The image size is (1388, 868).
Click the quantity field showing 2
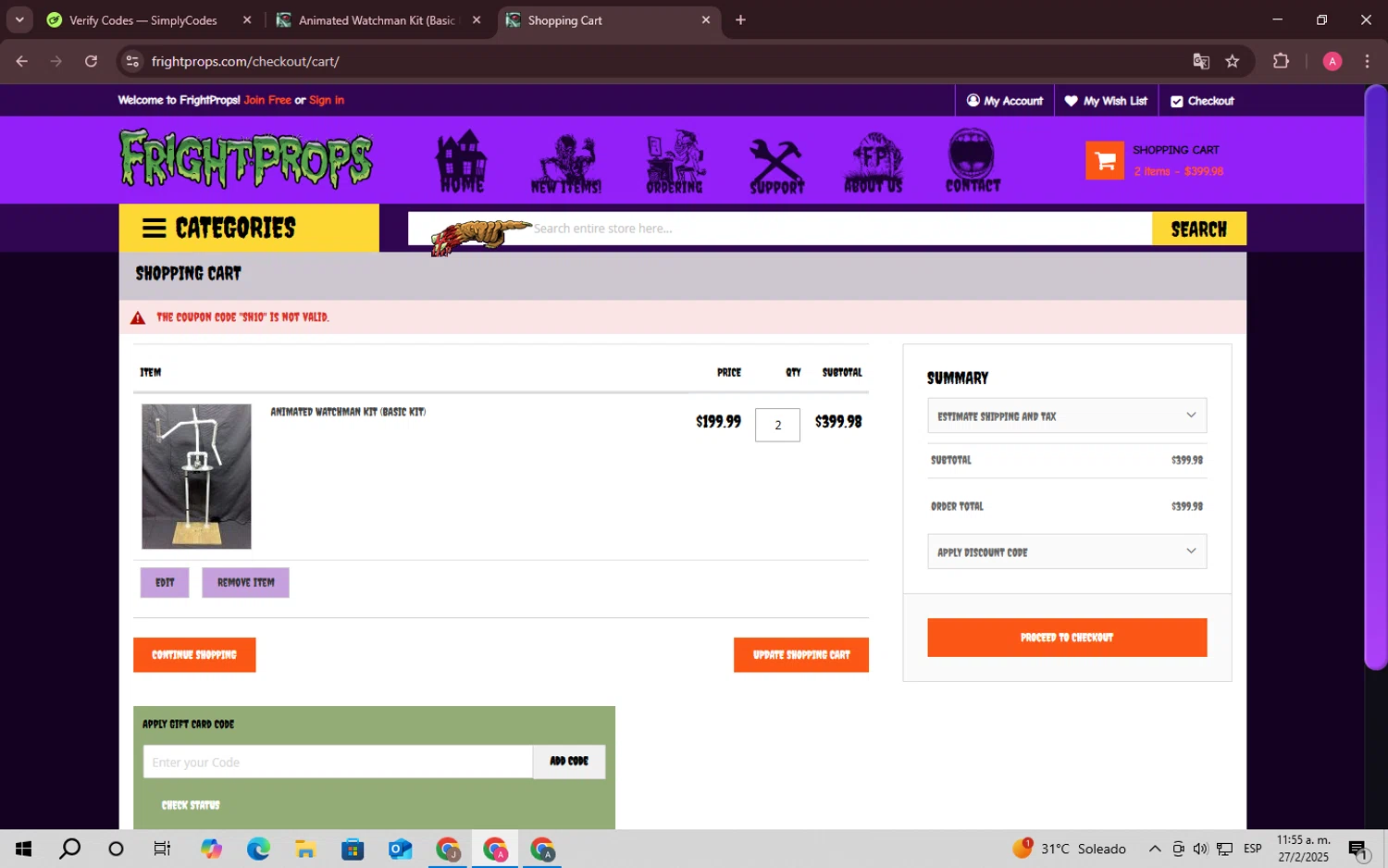tap(777, 425)
